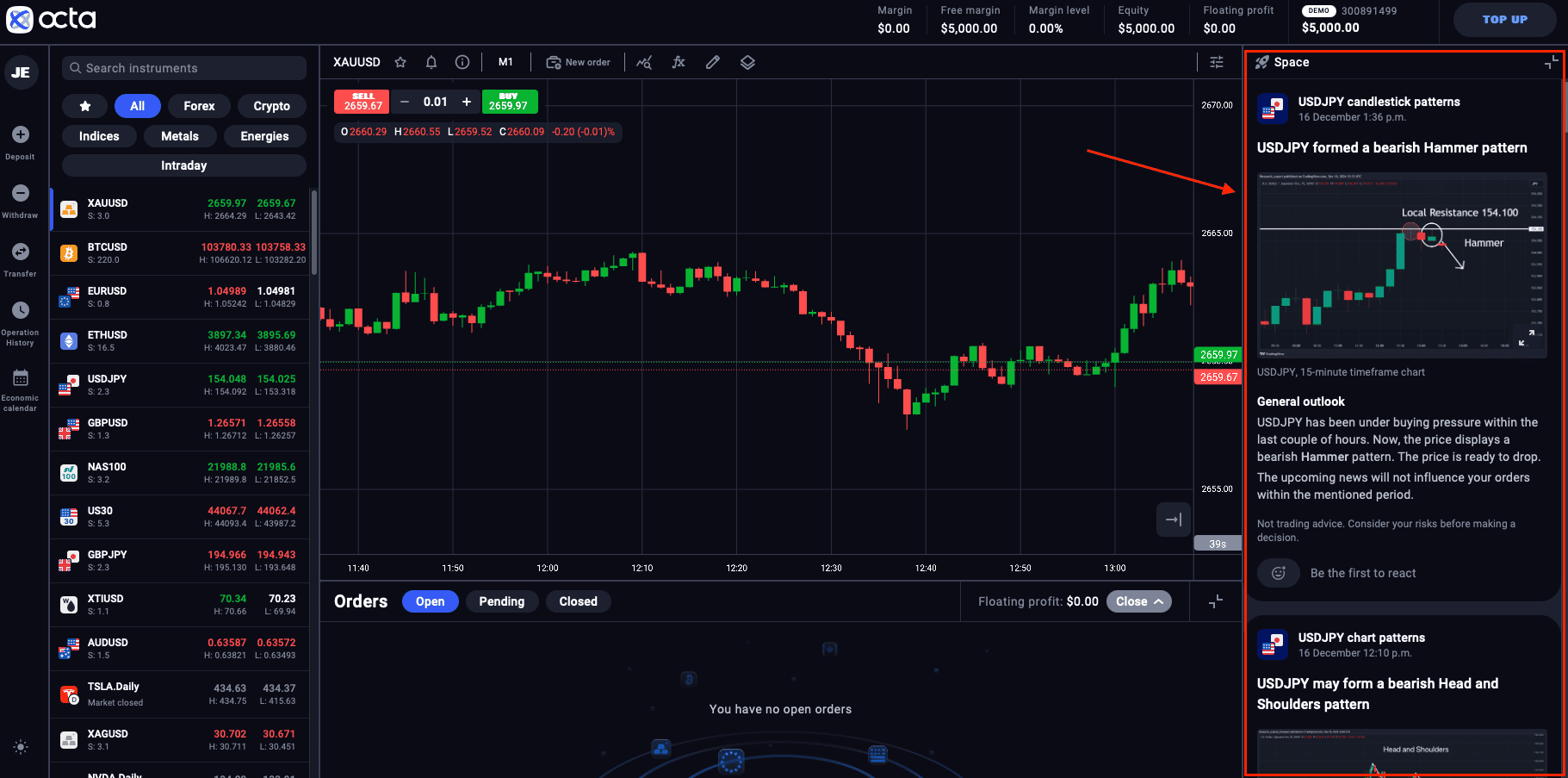Toggle the theme sun icon
Image resolution: width=1568 pixels, height=778 pixels.
20,747
